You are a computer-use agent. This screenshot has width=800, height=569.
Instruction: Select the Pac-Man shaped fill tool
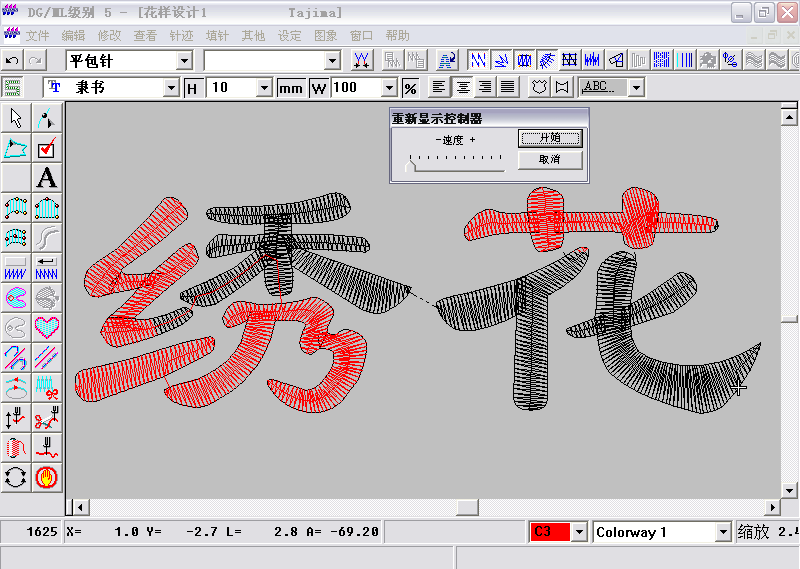tap(16, 297)
